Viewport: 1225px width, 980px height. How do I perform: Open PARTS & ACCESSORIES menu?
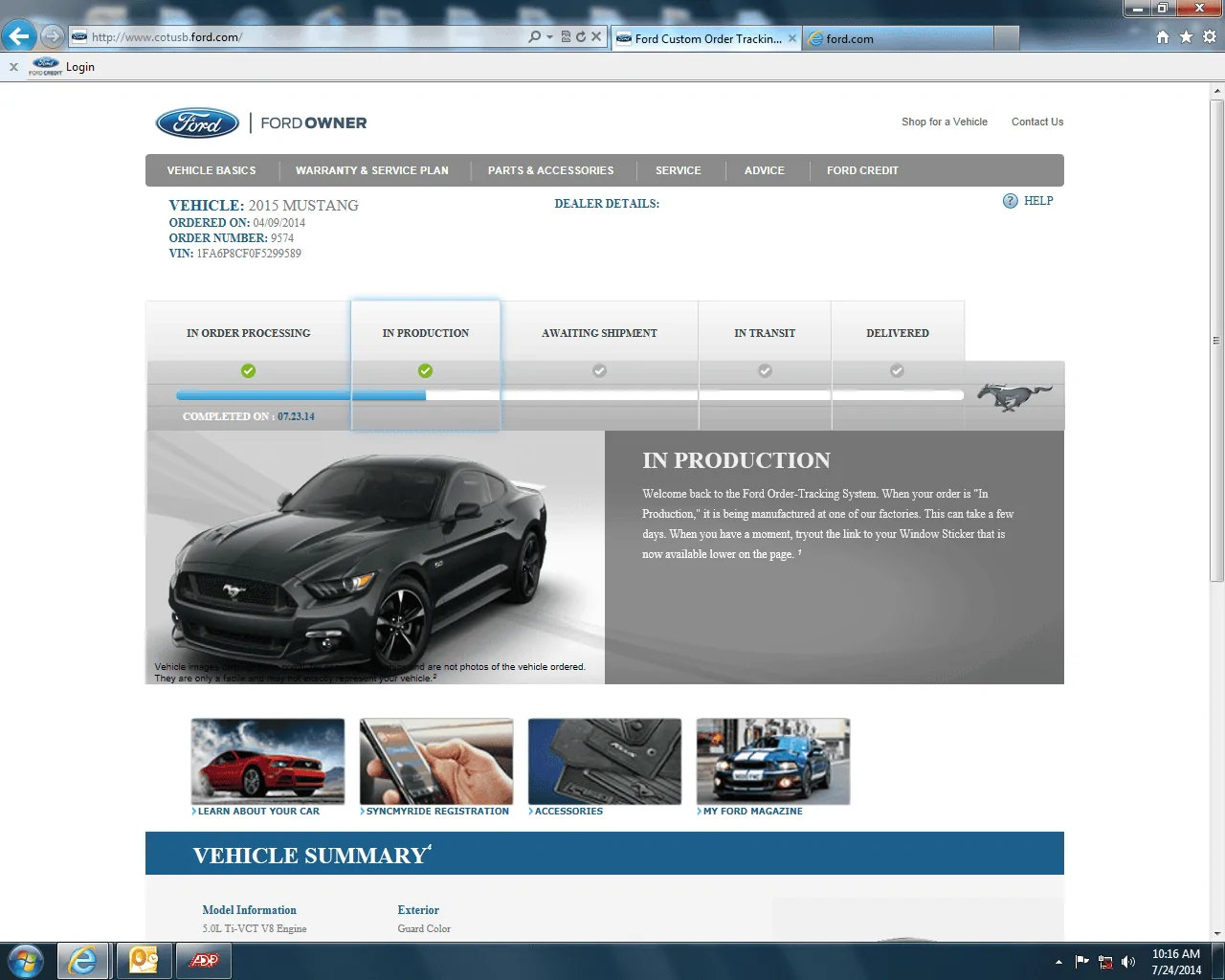[550, 170]
